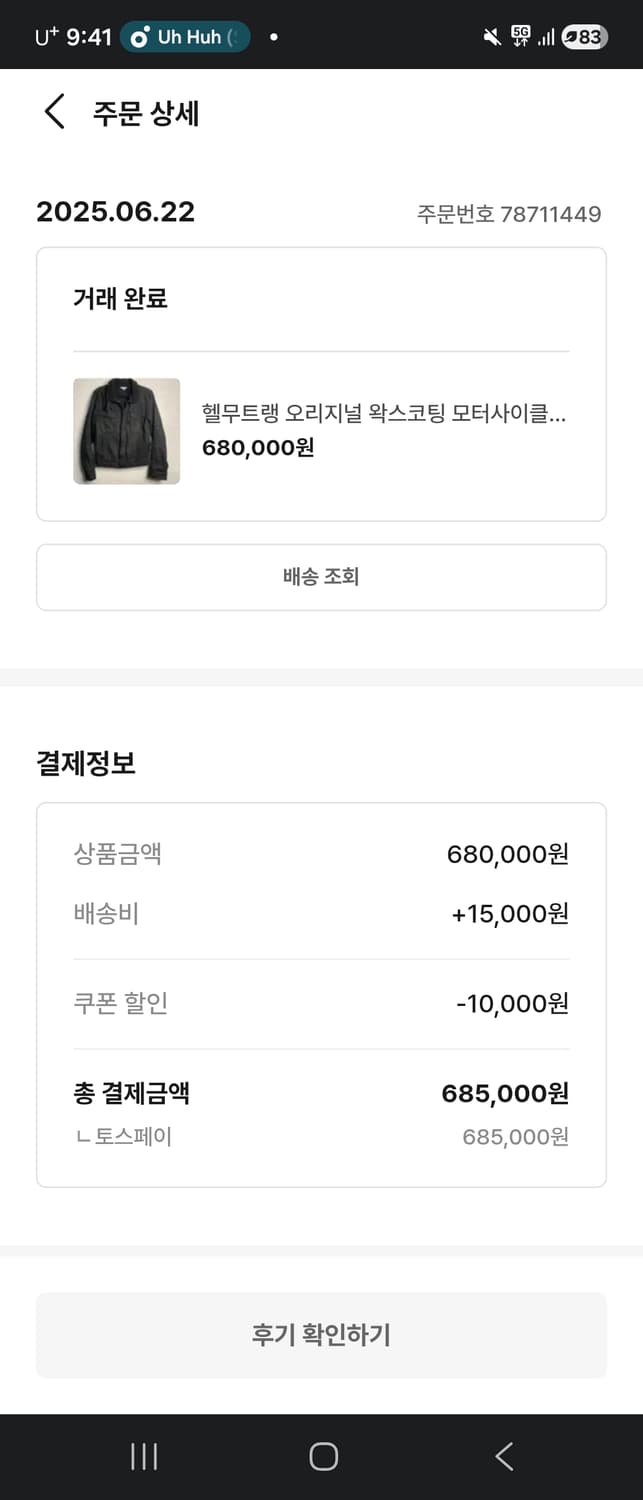Tap the 후기 확인하기 review button
Screen dimensions: 643x1500
pos(321,1334)
